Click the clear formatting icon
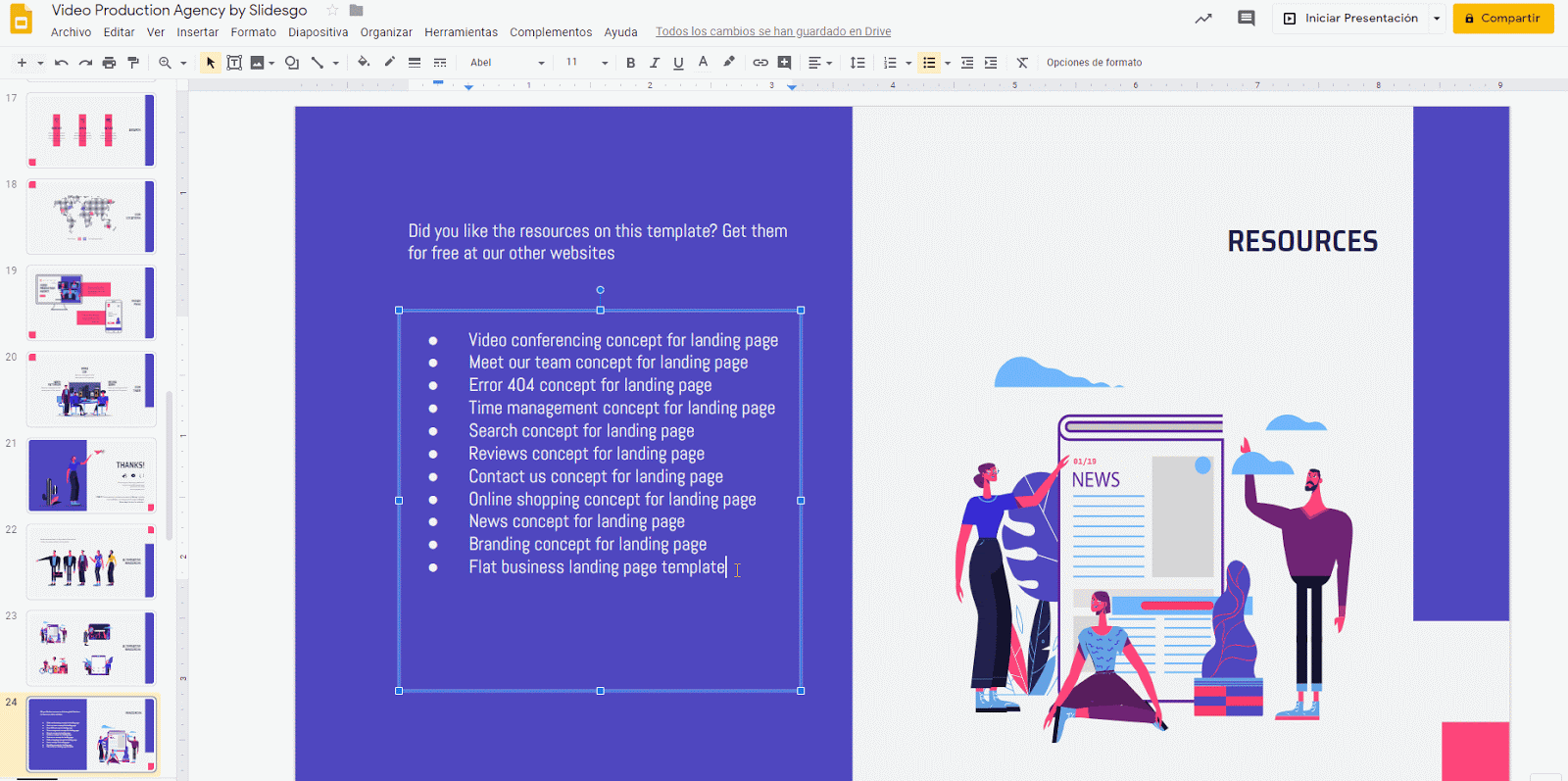 coord(1022,63)
